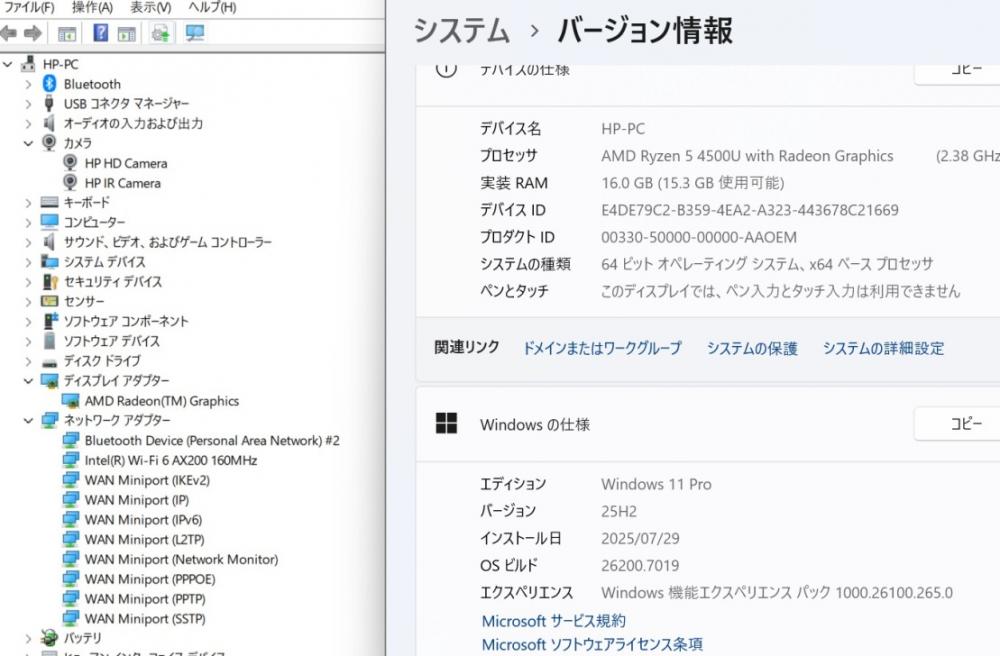Click the scan for hardware changes monitor icon
1000x656 pixels.
tap(195, 33)
